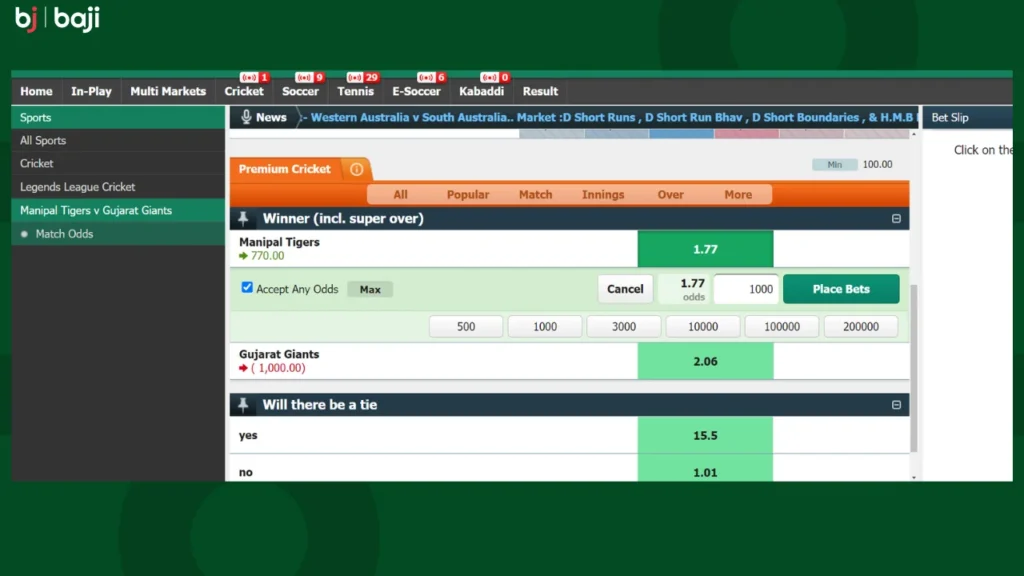The height and width of the screenshot is (576, 1024).
Task: Click the Baji logo
Action: click(57, 19)
